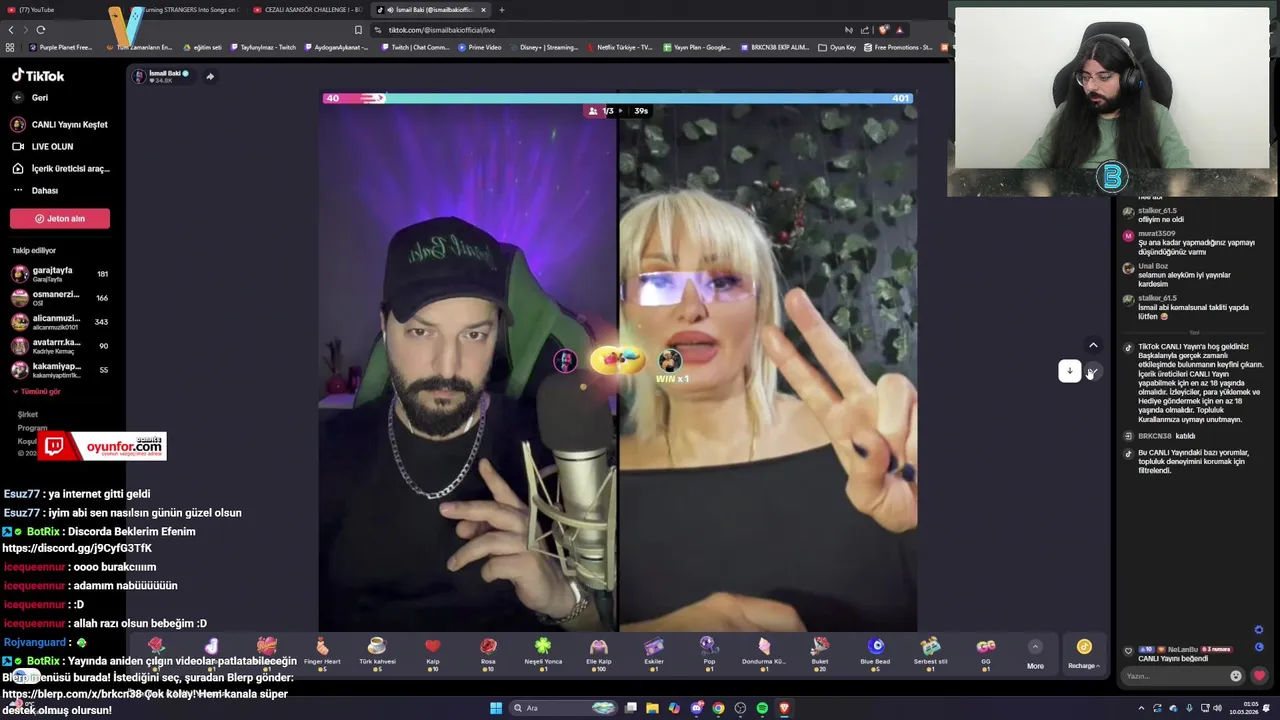Viewport: 1280px width, 720px height.
Task: Click the red Jeton alın button
Action: 60,219
